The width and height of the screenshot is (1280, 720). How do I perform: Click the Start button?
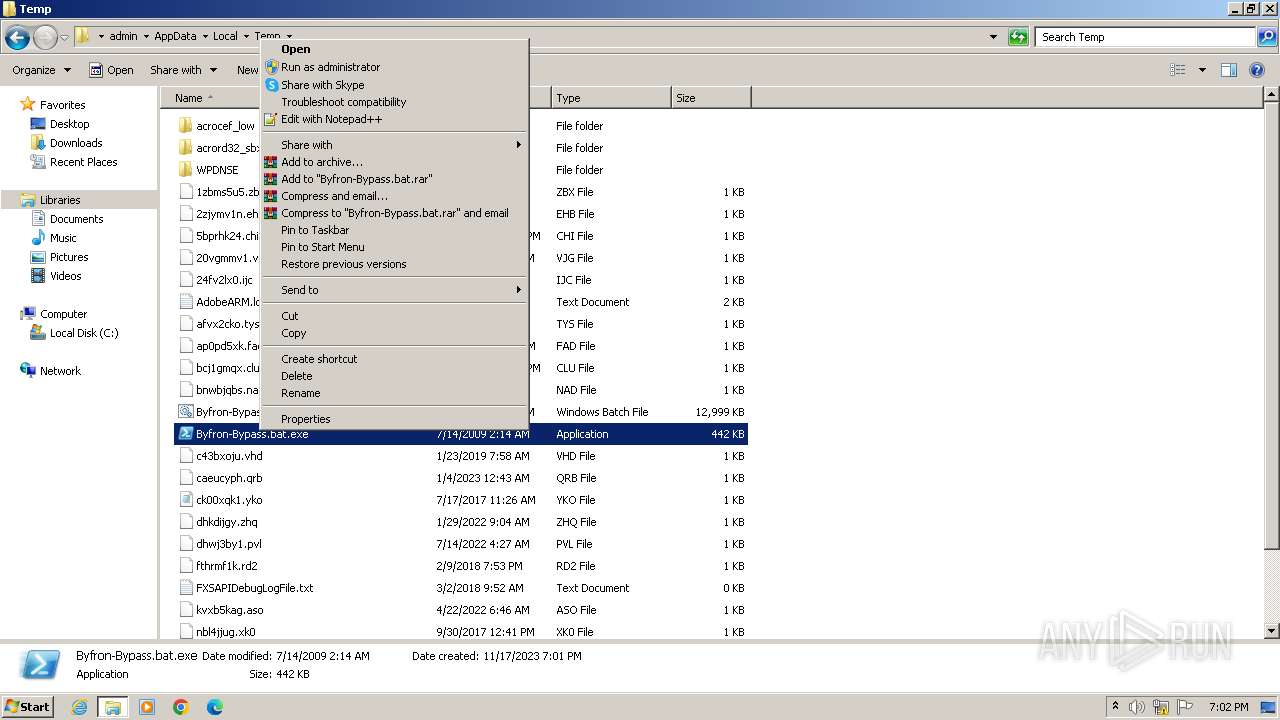tap(27, 707)
